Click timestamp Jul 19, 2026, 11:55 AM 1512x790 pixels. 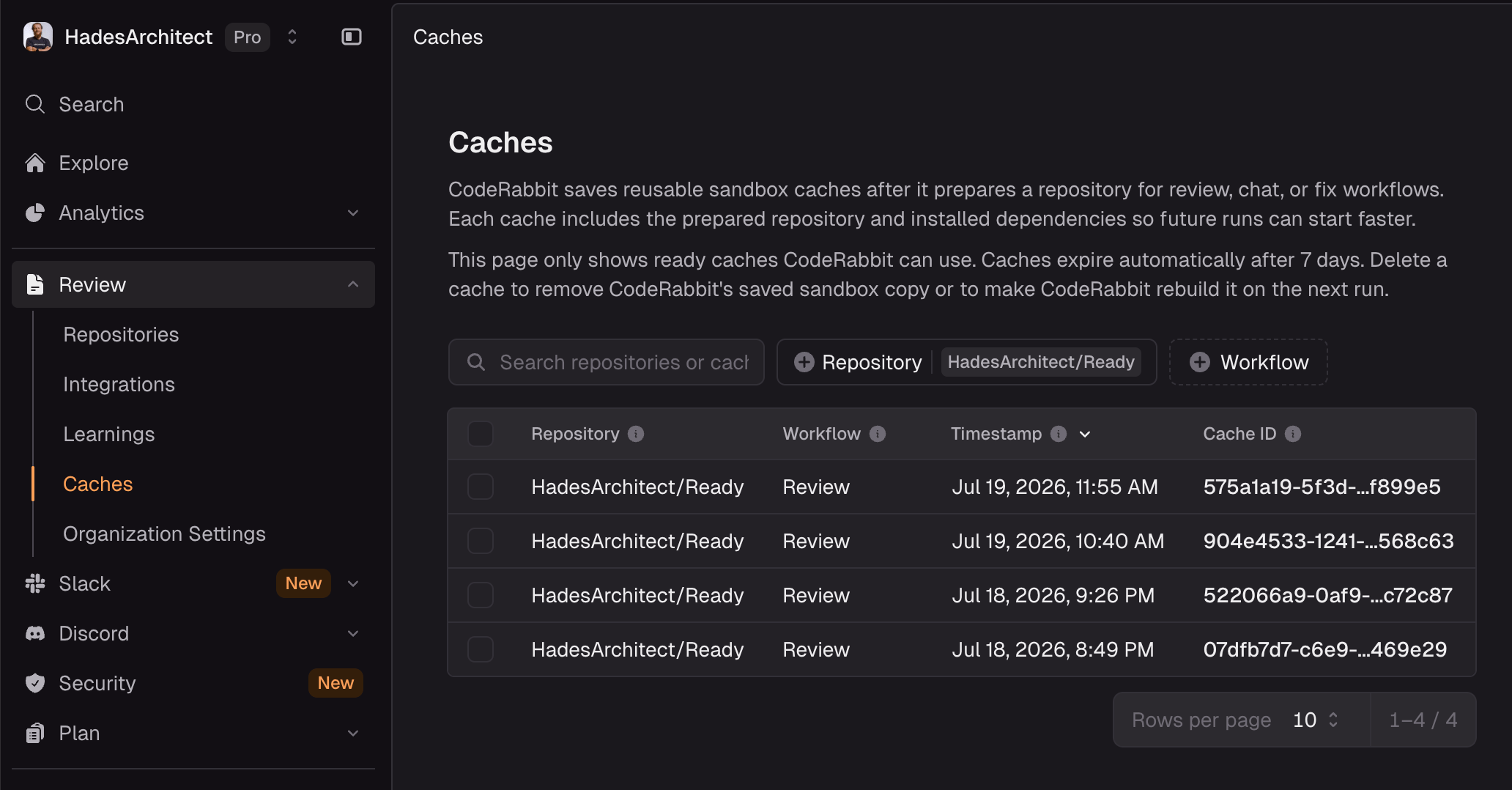pos(1055,487)
